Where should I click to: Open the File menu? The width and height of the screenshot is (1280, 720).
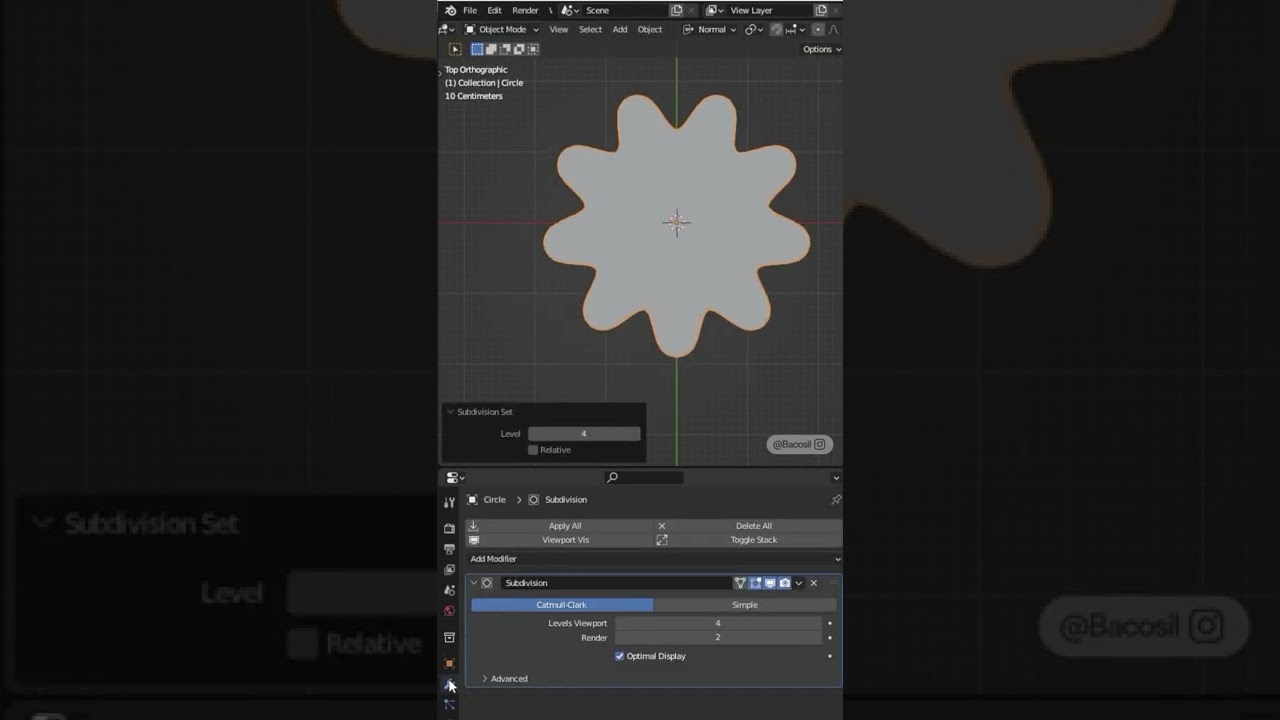(470, 10)
